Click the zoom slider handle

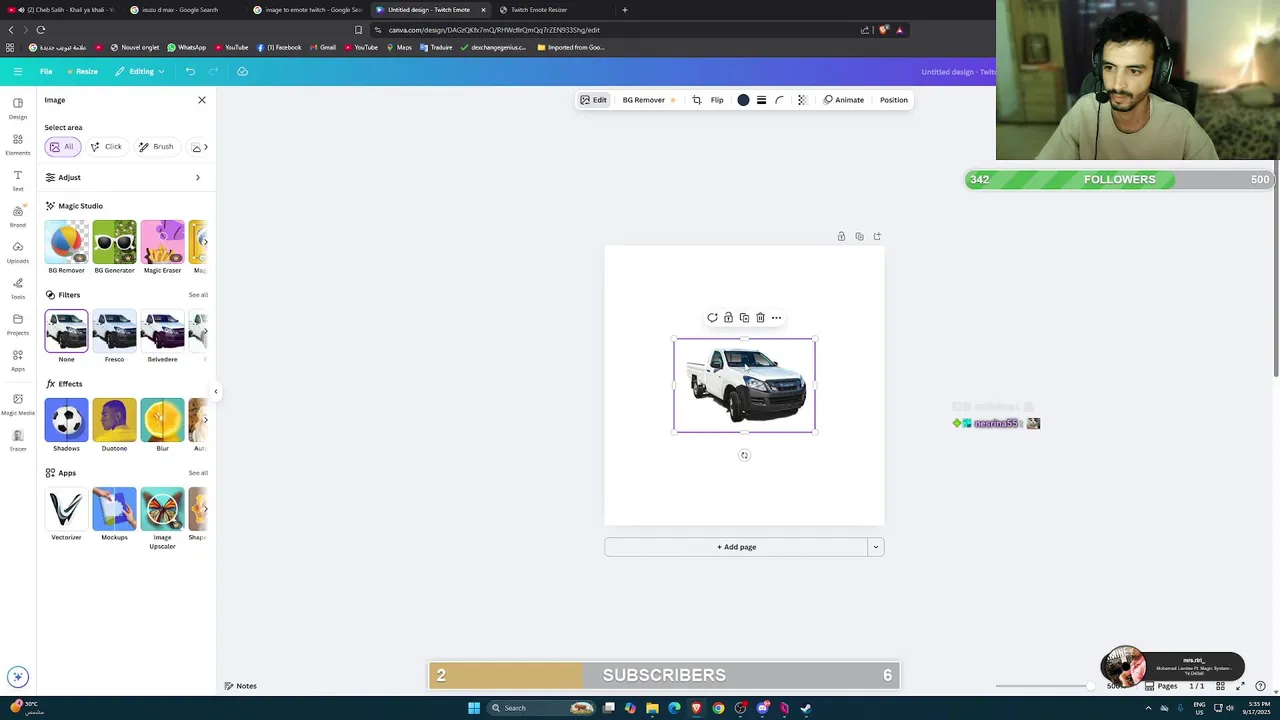pos(1089,686)
